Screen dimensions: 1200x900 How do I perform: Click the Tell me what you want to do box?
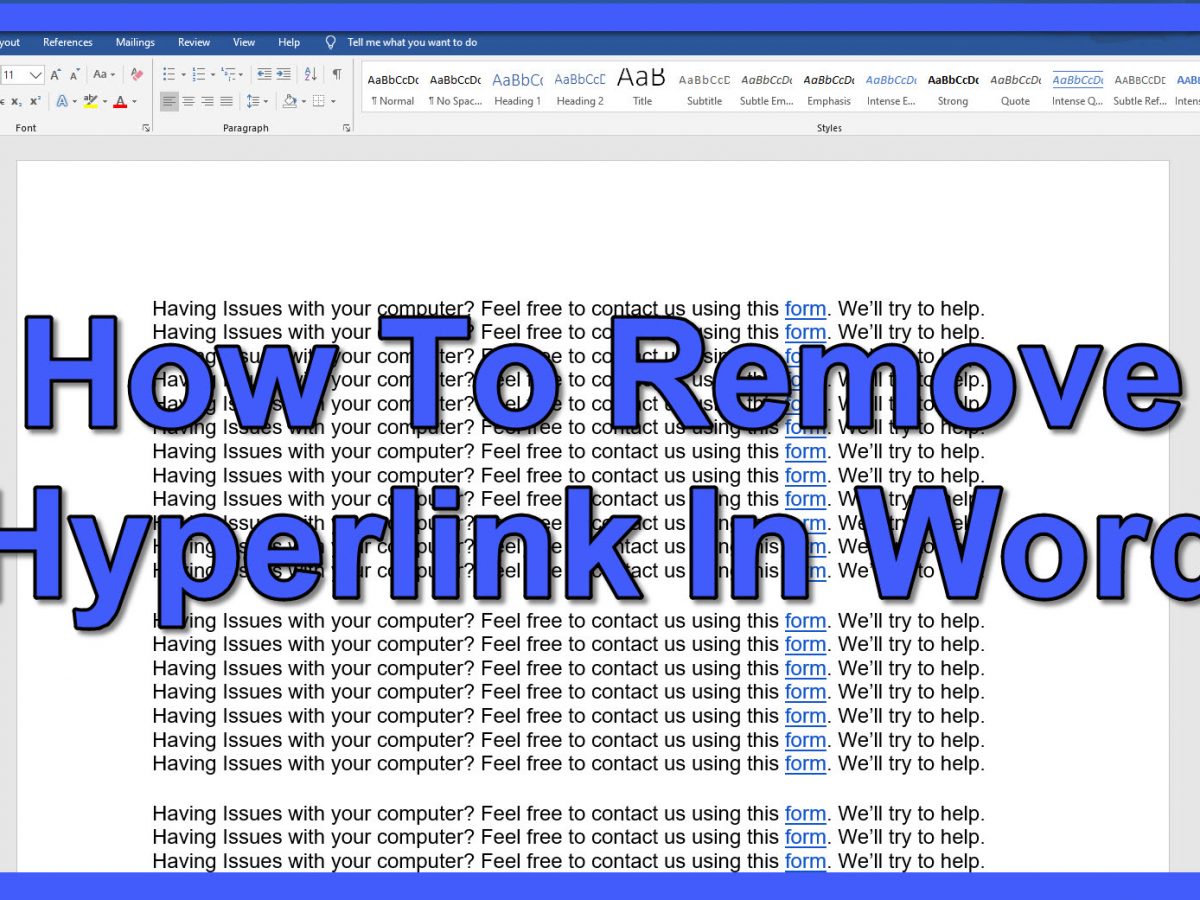(x=412, y=43)
